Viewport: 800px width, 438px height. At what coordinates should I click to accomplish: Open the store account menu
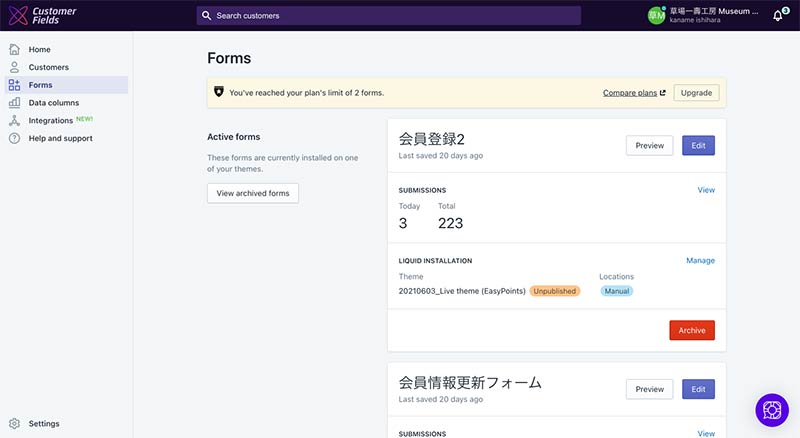pyautogui.click(x=713, y=16)
